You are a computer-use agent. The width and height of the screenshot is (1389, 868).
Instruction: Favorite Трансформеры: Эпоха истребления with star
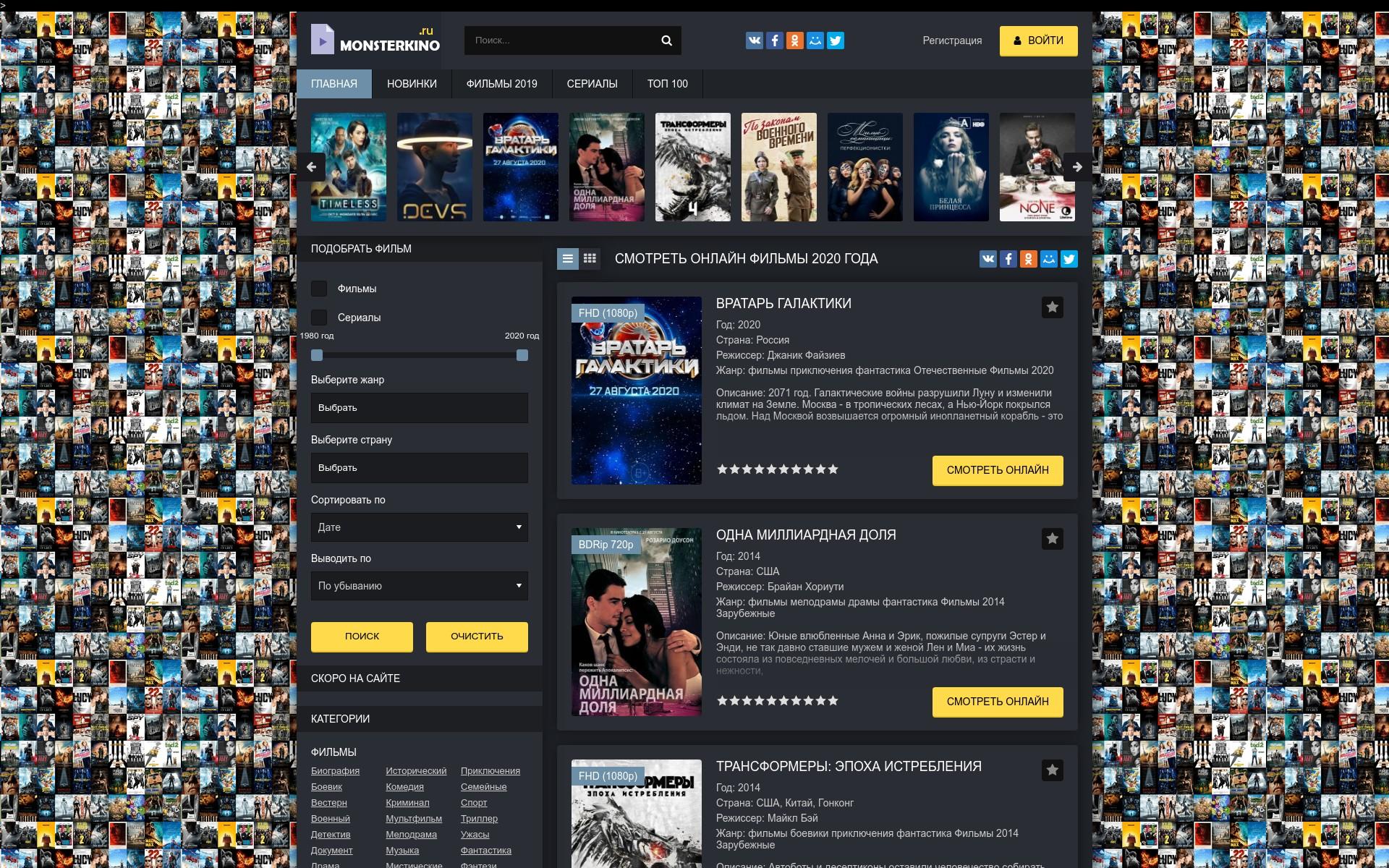pos(1053,770)
